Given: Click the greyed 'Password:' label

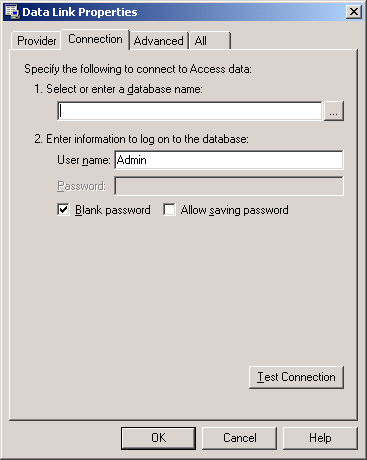Looking at the screenshot, I should (82, 186).
